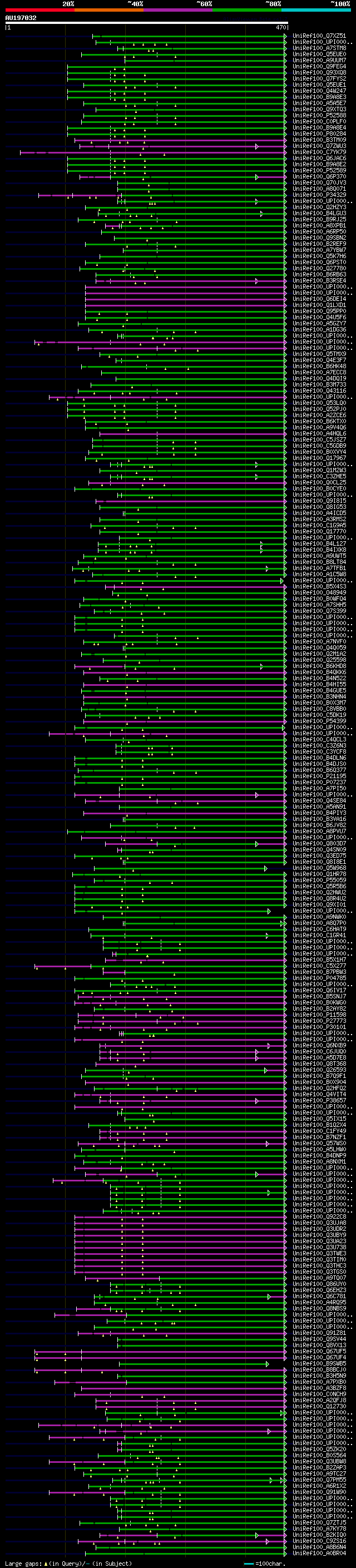Click the red ~20% identity legend bar
This screenshot has width=356, height=1568.
[39, 10]
